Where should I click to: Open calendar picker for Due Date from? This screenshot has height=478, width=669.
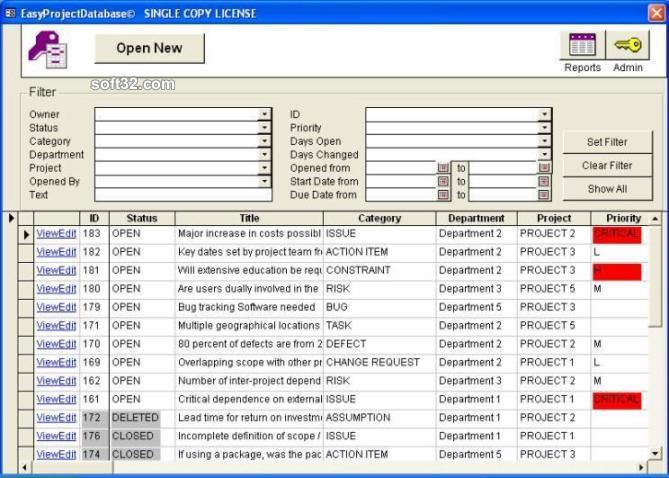pos(443,195)
